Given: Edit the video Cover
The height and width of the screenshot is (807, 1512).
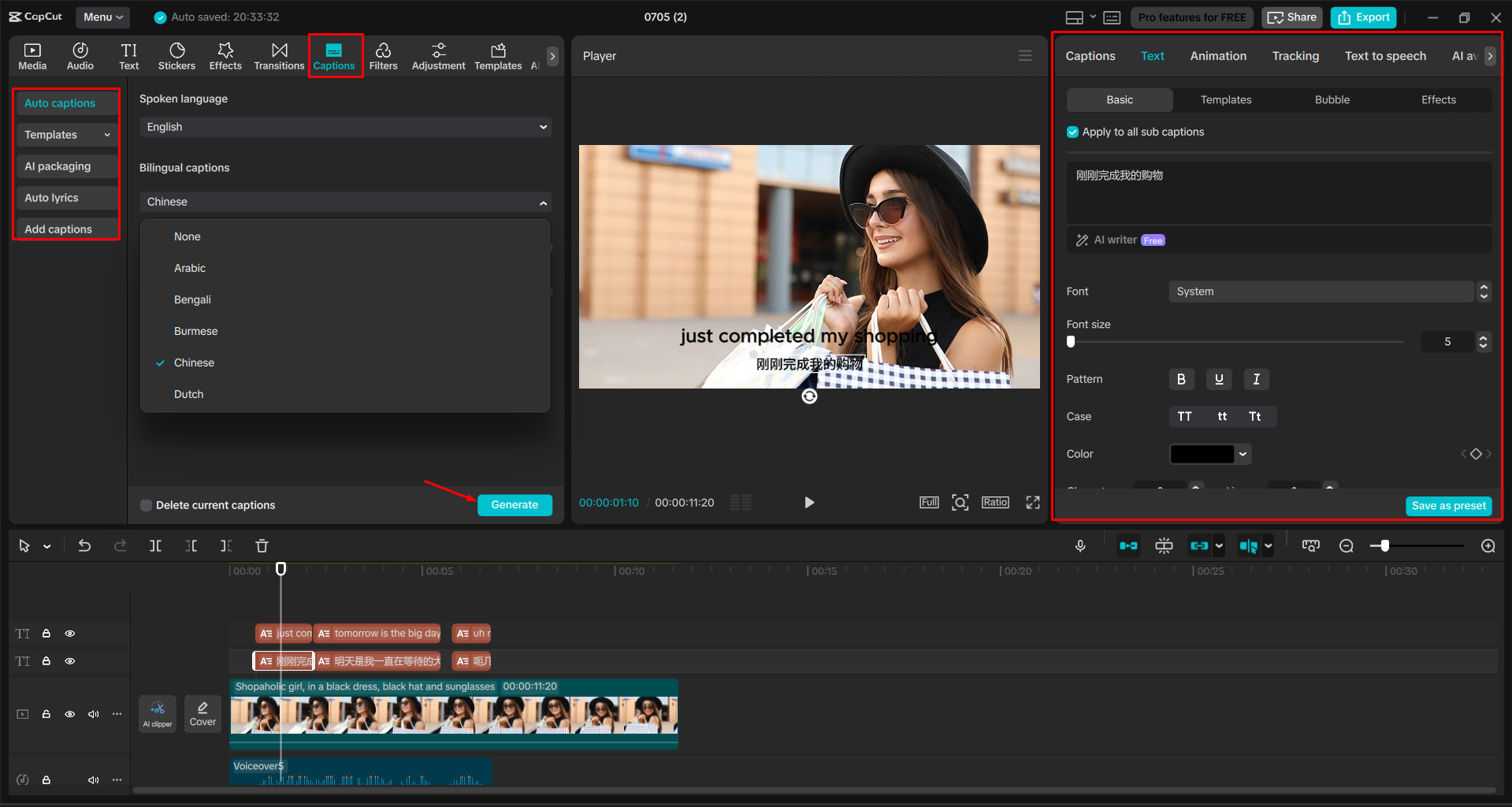Looking at the screenshot, I should click(x=202, y=713).
